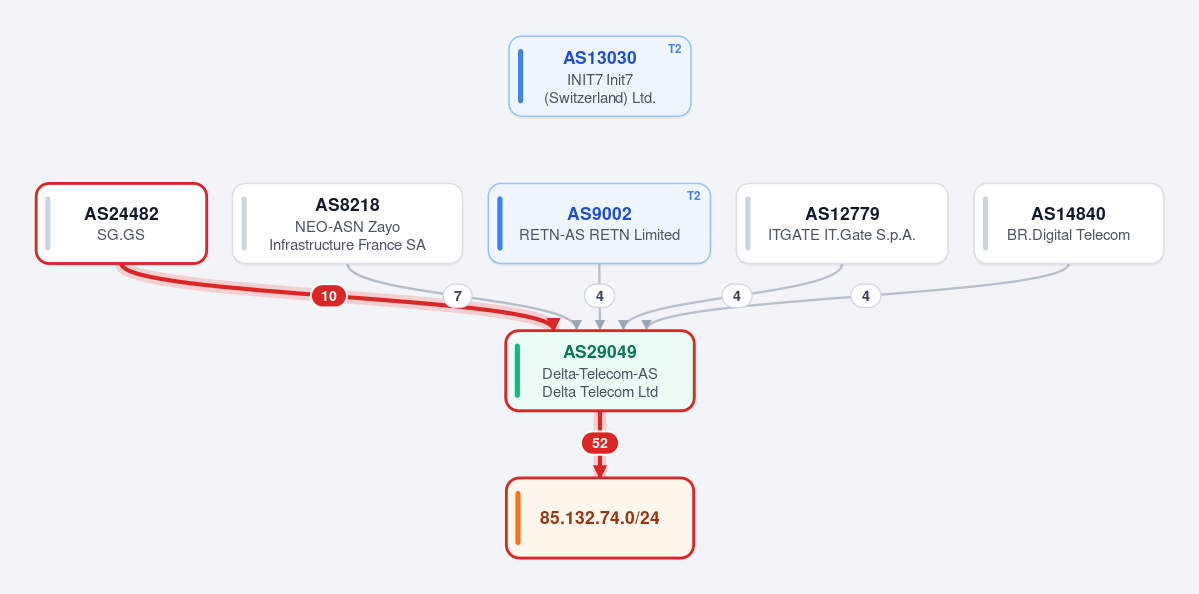Screen dimensions: 1199x594
Task: Select the AS29049 Delta-Telecom node
Action: [x=600, y=371]
